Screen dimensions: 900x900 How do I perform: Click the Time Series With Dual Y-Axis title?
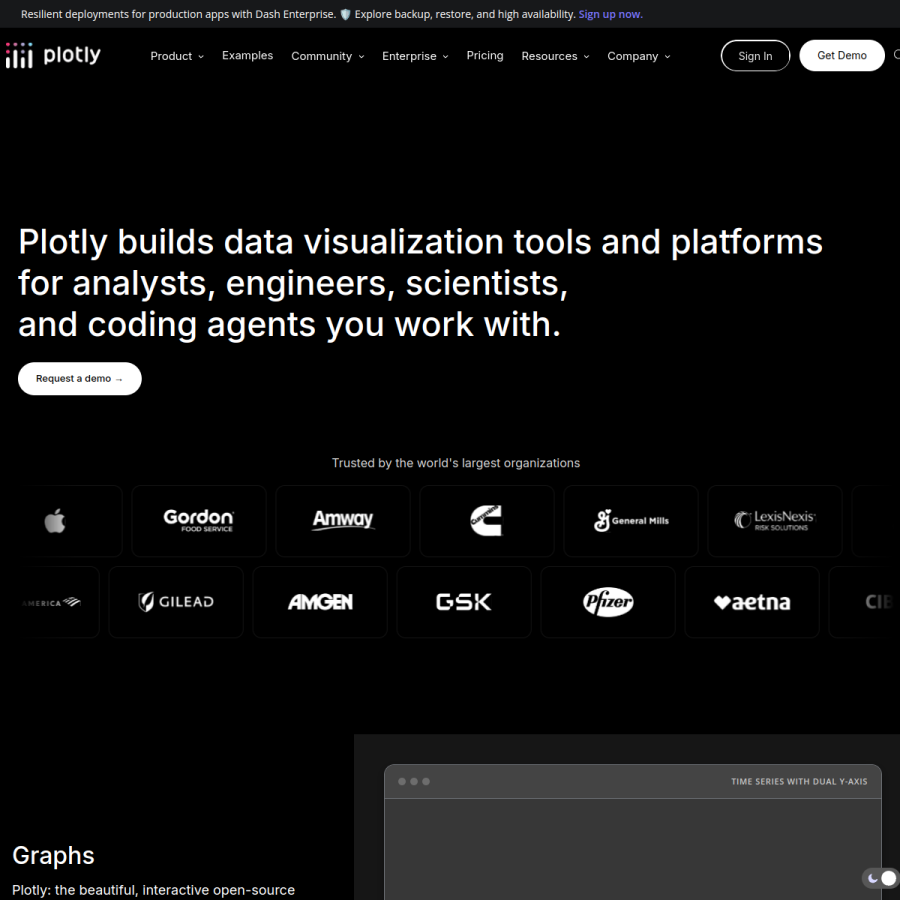point(799,782)
